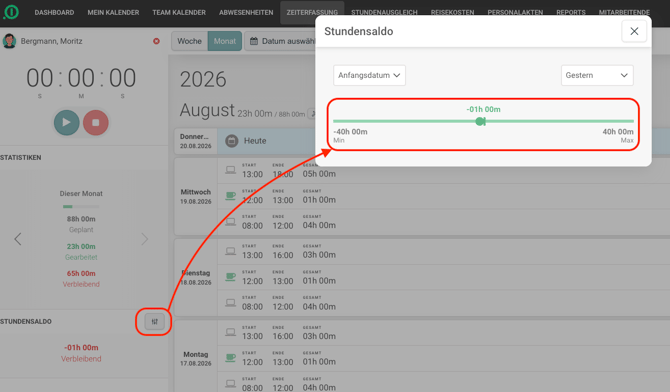670x392 pixels.
Task: Select the Zeiterfassung tab
Action: pos(312,12)
